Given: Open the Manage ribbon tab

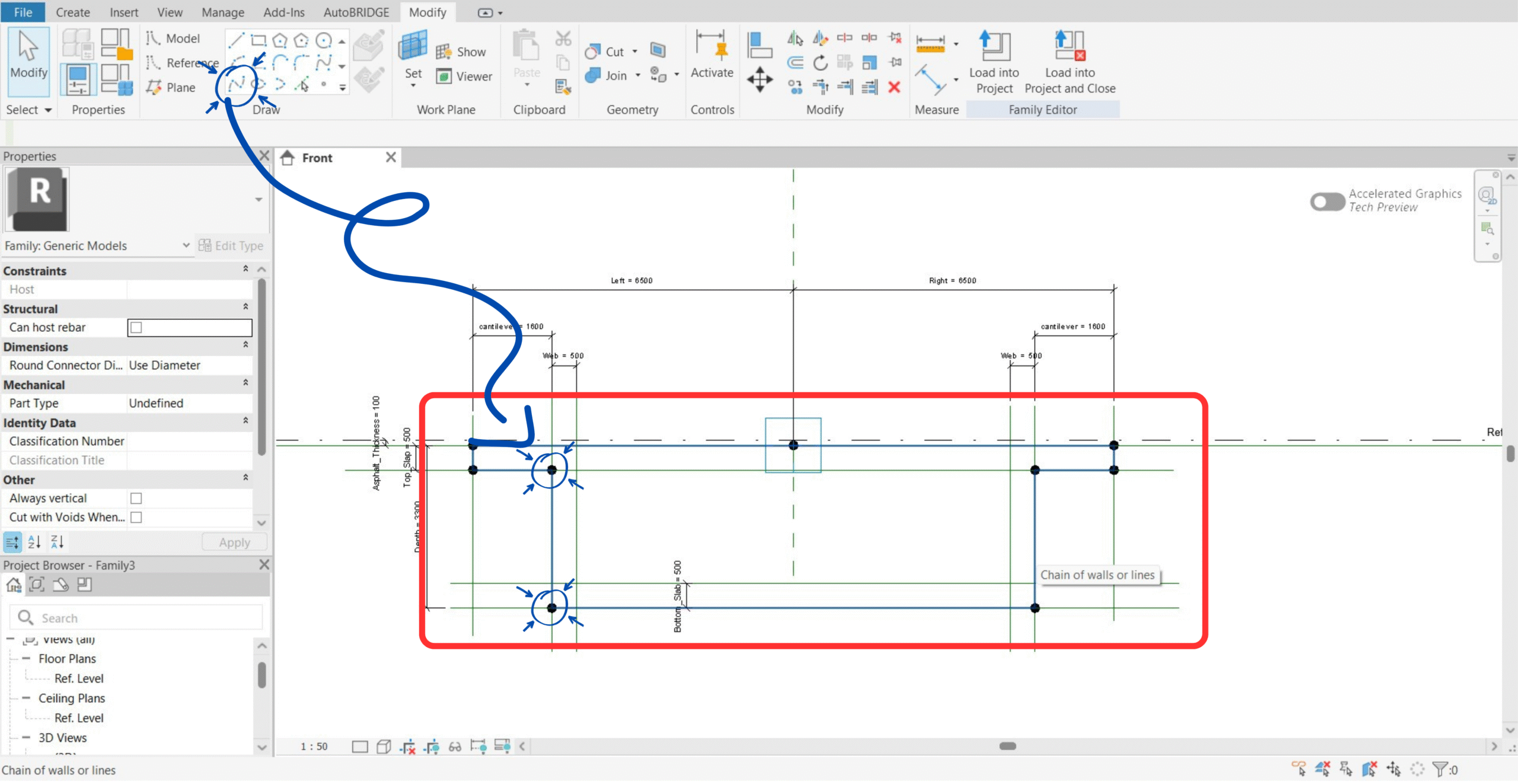Looking at the screenshot, I should [222, 12].
